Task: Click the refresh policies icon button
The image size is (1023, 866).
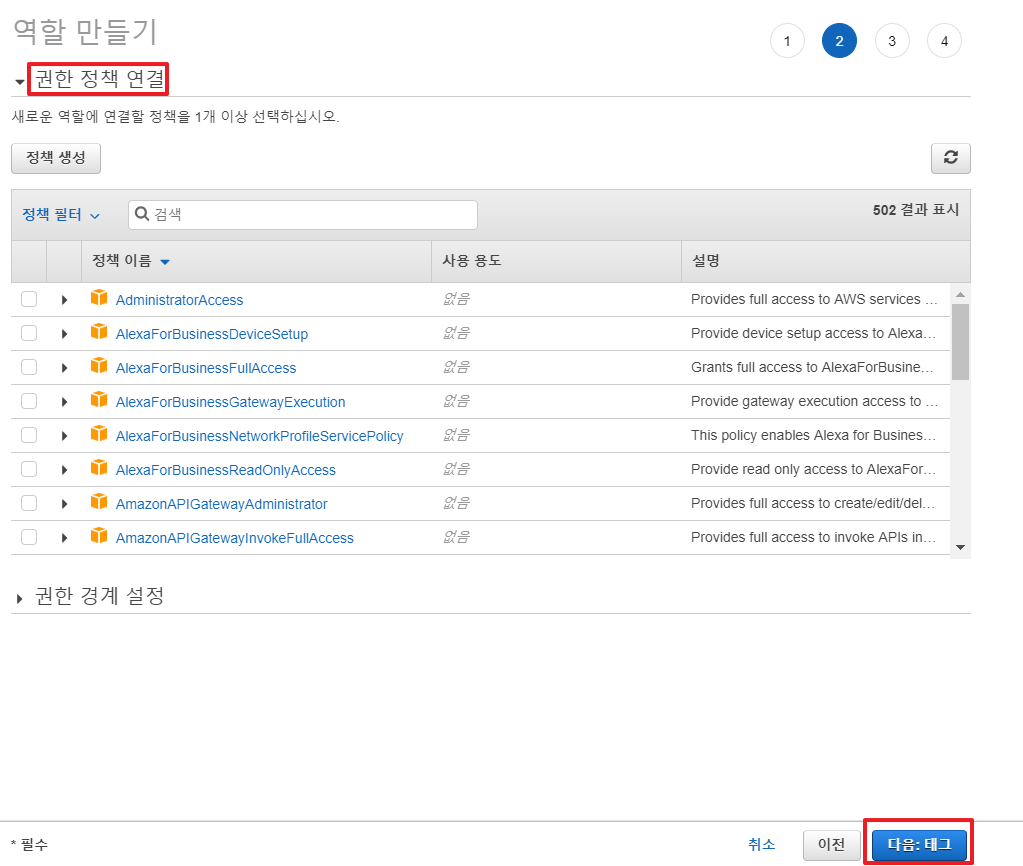Action: 950,158
